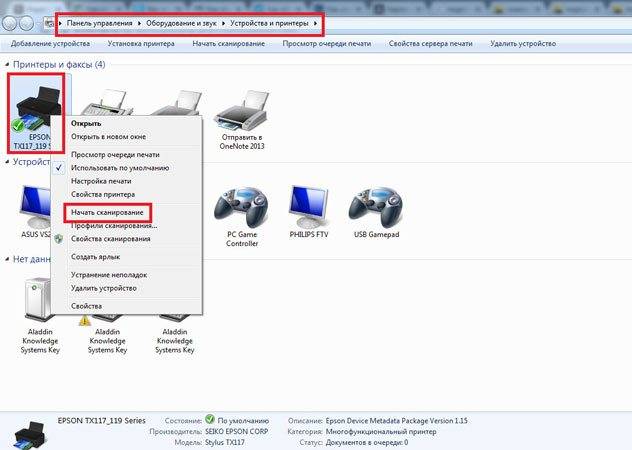Select the PC Game Controller device icon
Screen dimensions: 632x450
tap(242, 217)
